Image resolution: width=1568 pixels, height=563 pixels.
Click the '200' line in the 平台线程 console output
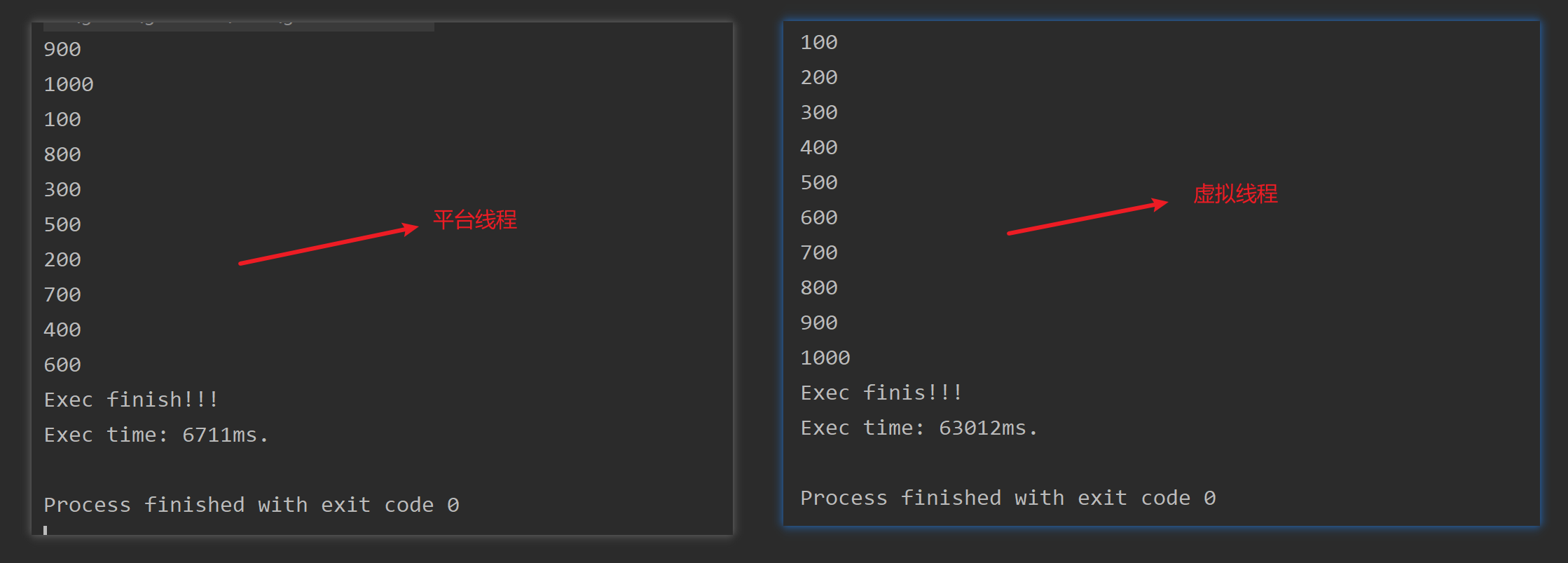pos(62,260)
